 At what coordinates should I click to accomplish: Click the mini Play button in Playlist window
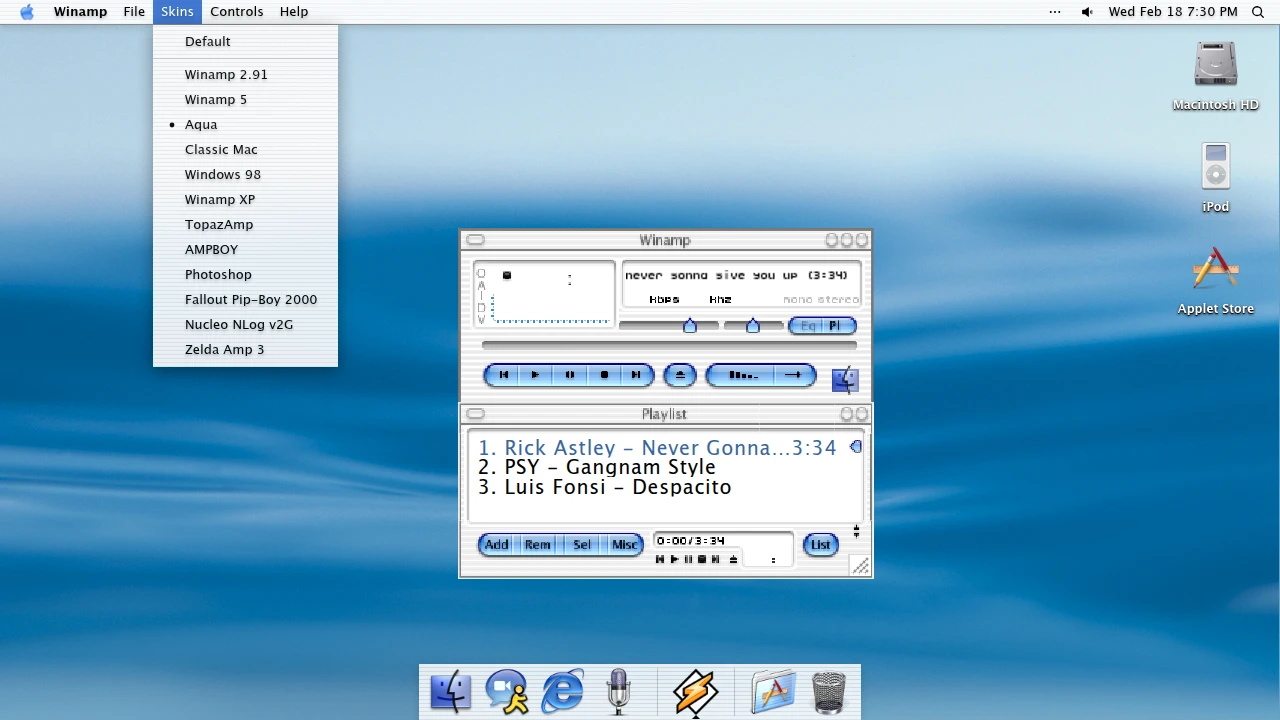click(x=674, y=559)
